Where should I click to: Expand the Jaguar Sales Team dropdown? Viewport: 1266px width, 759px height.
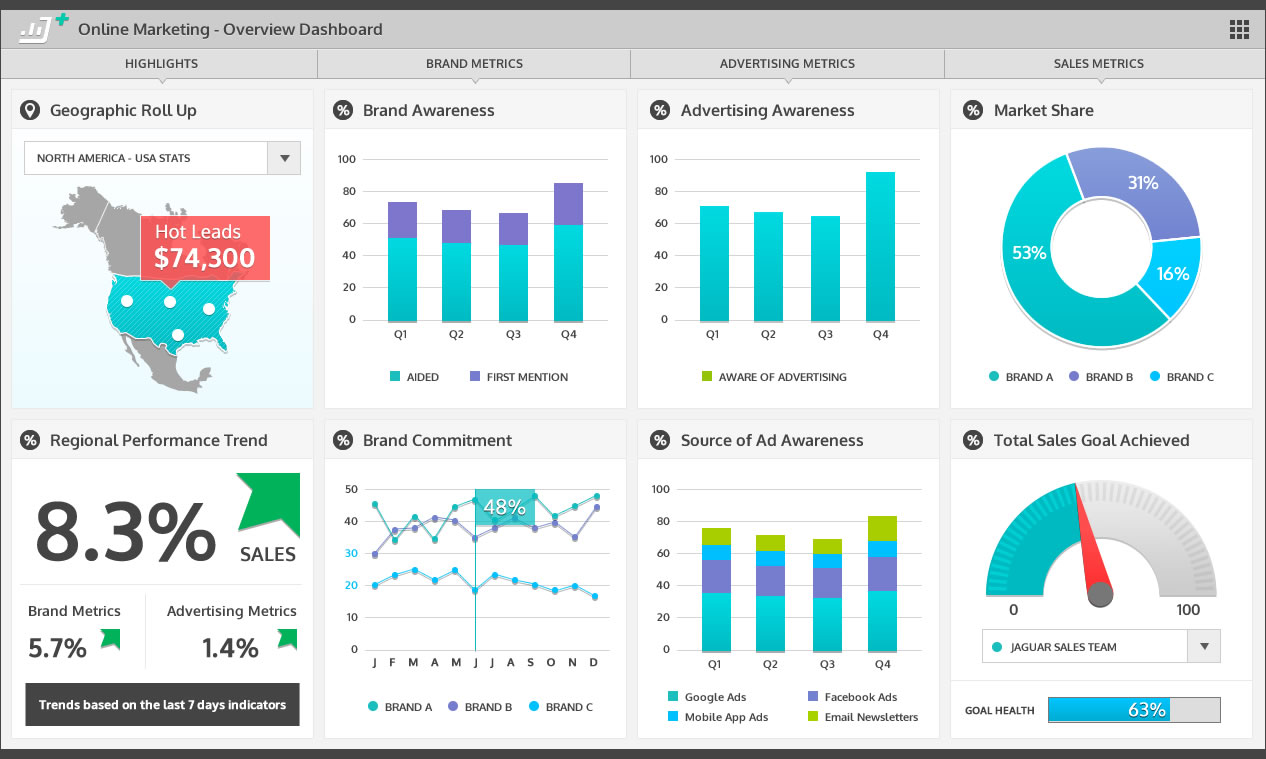1203,647
